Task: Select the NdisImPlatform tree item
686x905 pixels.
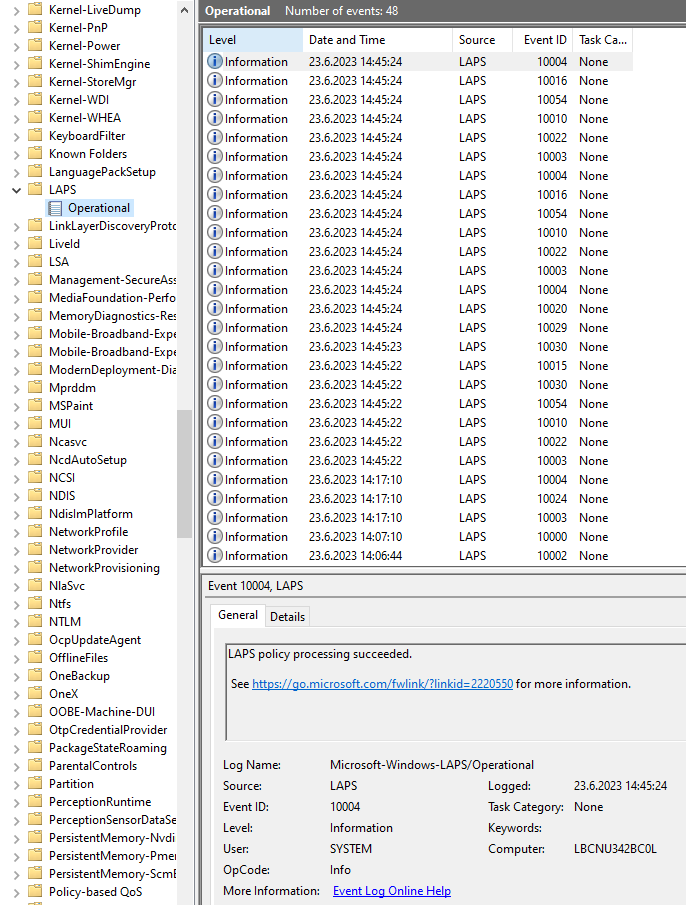Action: point(91,514)
